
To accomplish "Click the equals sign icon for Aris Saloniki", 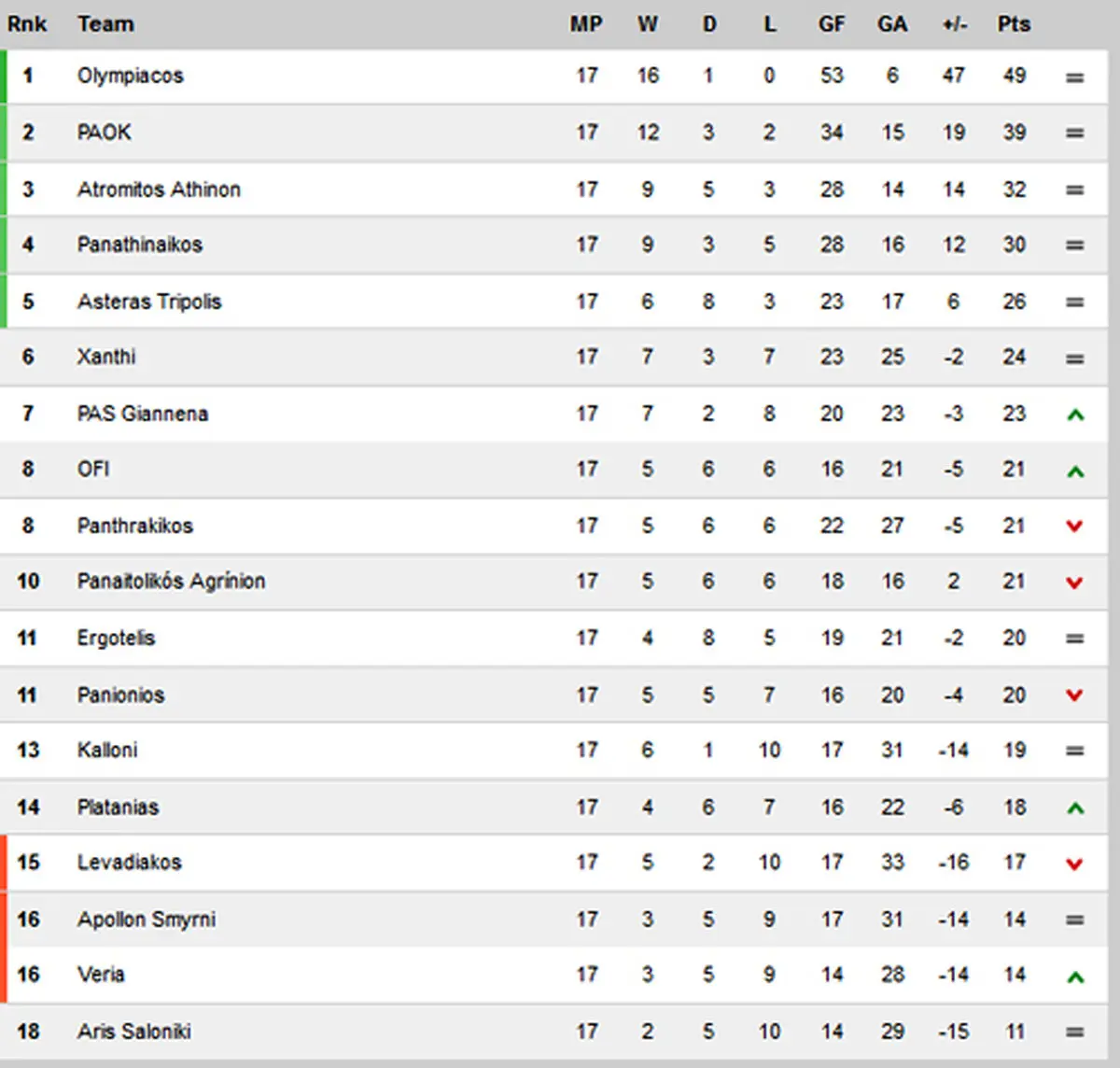I will coord(1075,1033).
